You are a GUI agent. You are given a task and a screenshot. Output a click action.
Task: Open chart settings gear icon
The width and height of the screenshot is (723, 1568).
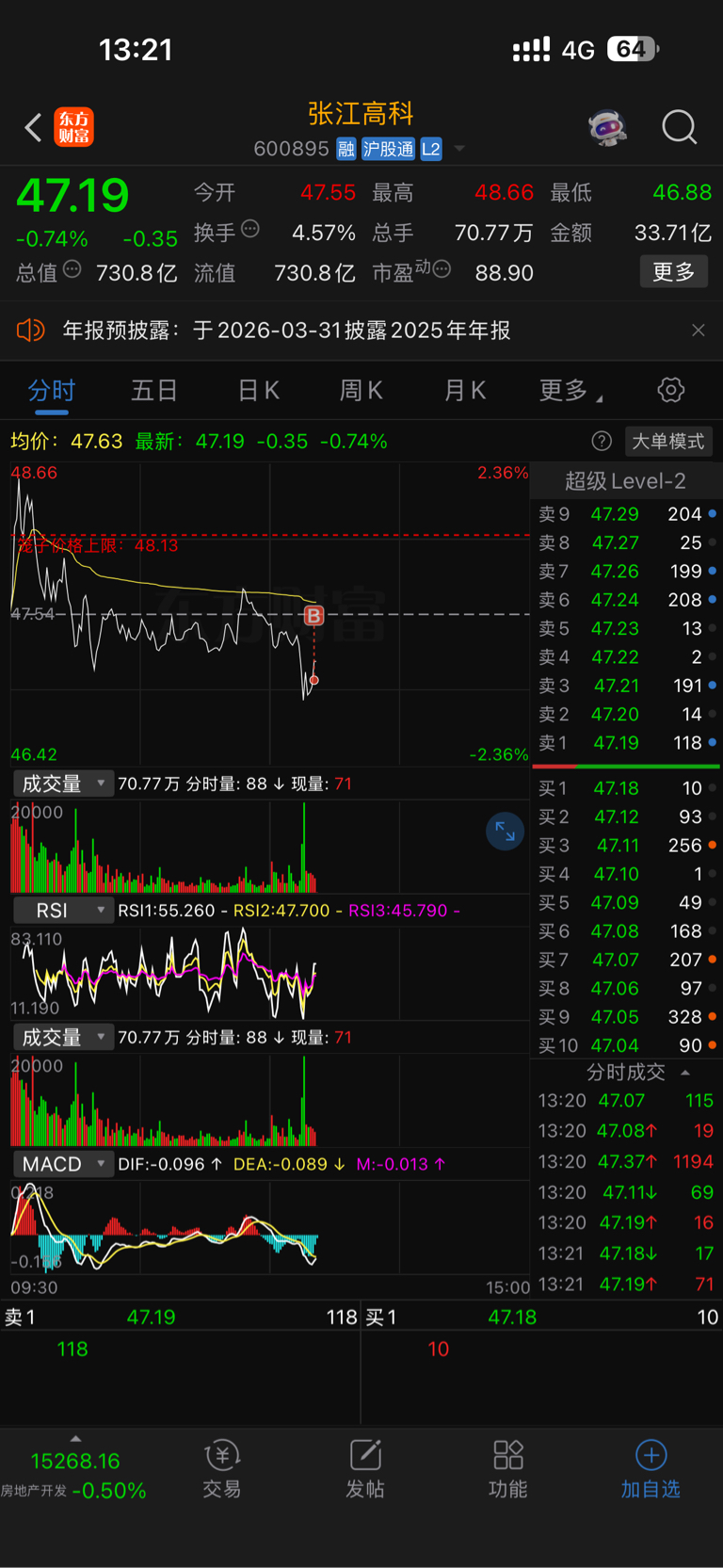coord(670,390)
